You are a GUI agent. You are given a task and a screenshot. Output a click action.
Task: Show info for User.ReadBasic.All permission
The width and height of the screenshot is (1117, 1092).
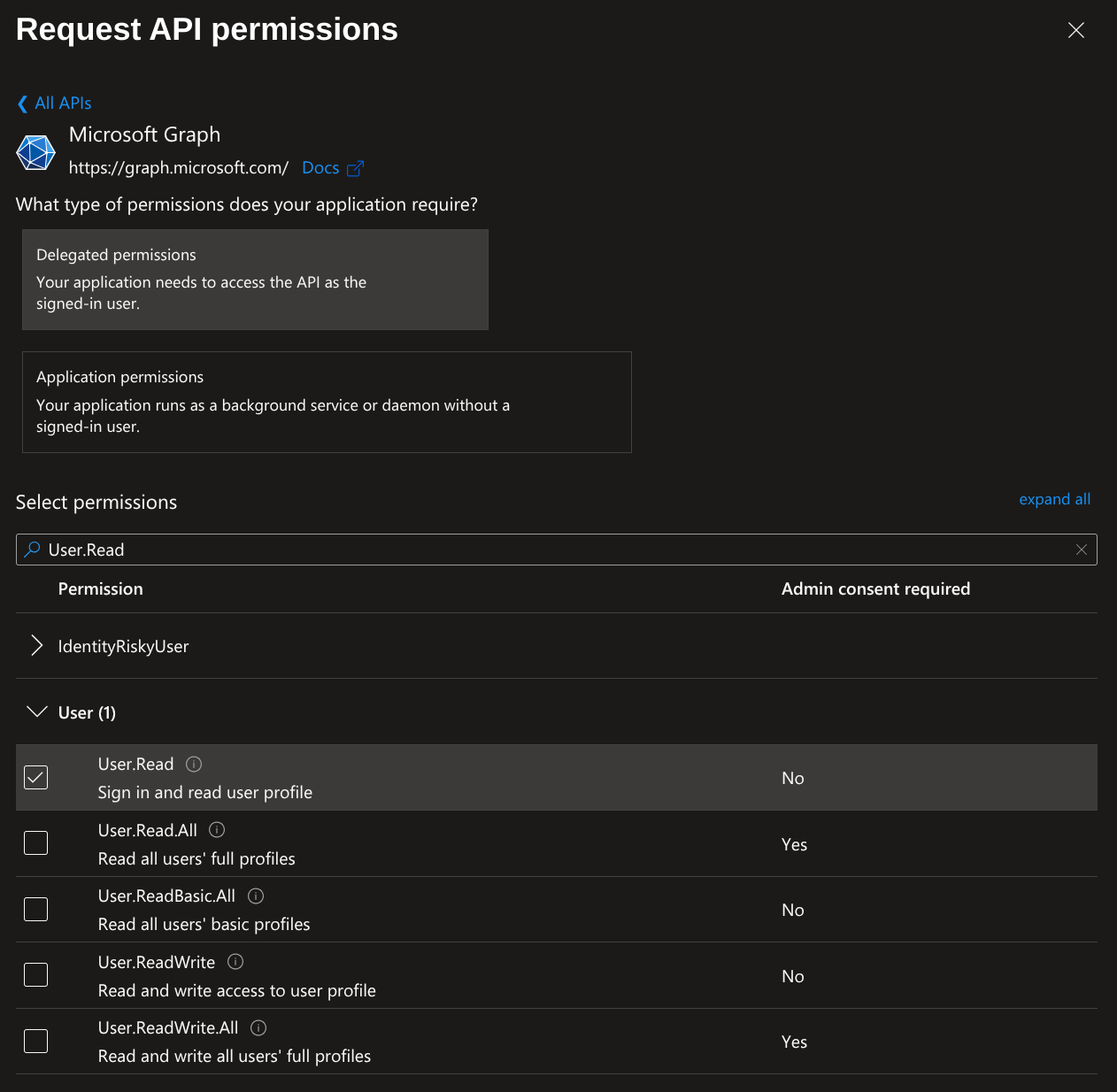pyautogui.click(x=256, y=896)
